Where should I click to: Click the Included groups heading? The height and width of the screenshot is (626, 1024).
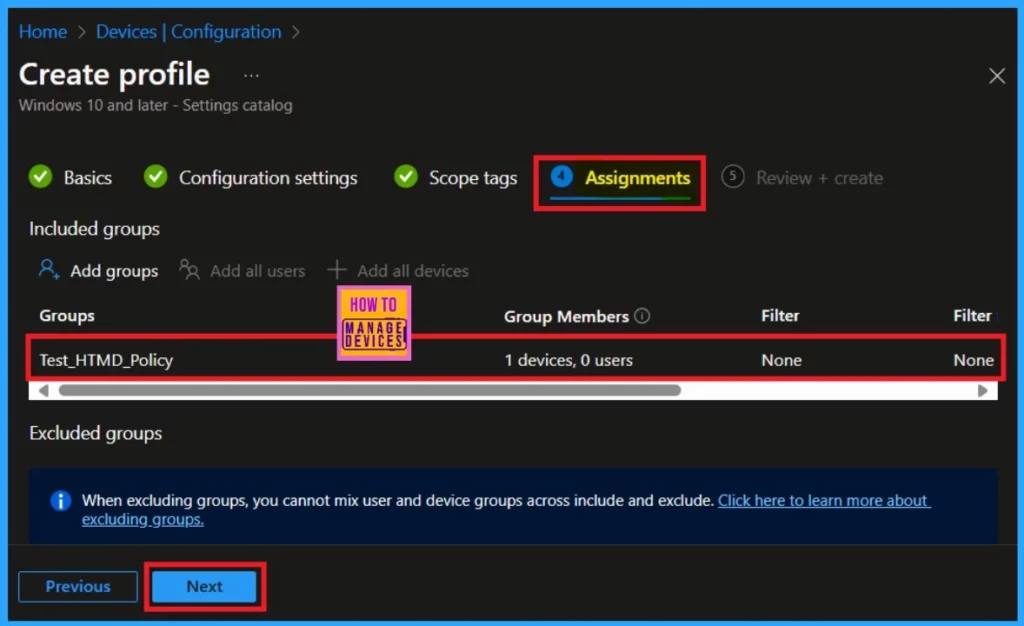click(94, 229)
